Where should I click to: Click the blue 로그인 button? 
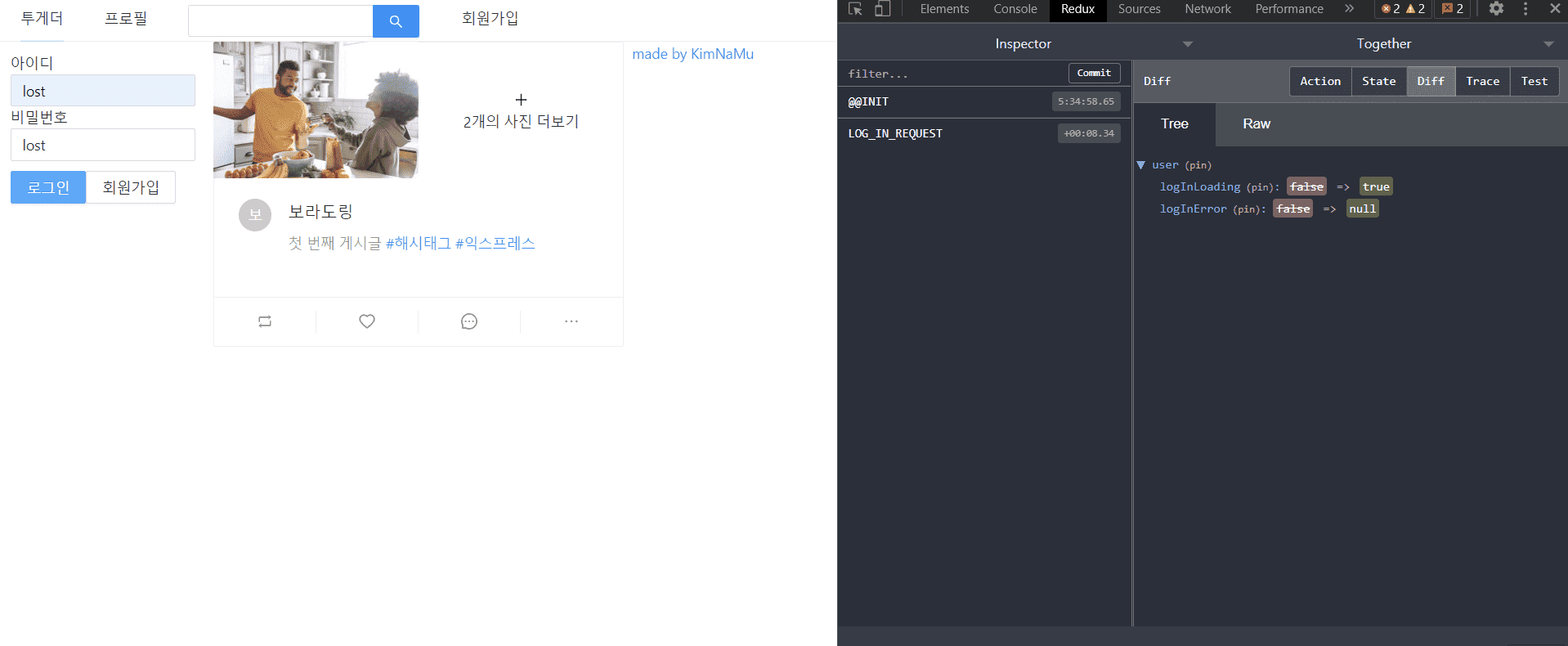[x=48, y=187]
